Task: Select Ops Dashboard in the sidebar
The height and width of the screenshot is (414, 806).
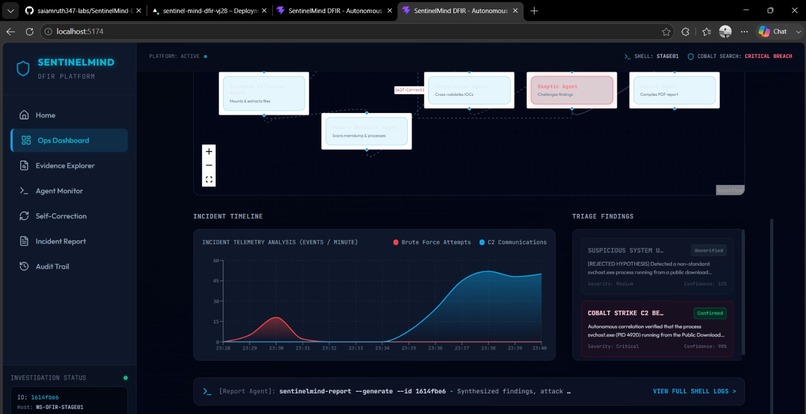Action: pos(69,140)
